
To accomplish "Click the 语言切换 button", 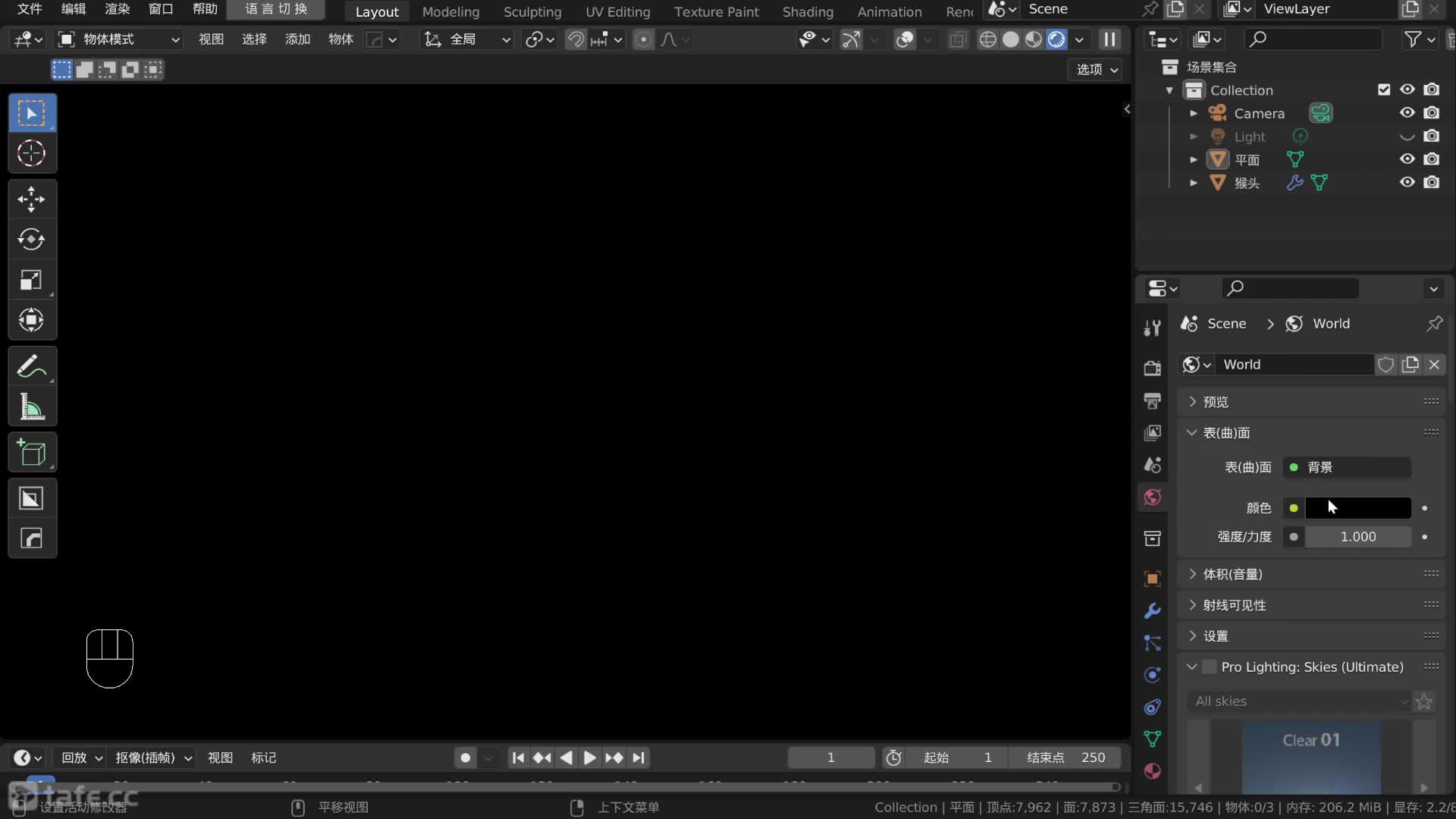I will click(276, 9).
